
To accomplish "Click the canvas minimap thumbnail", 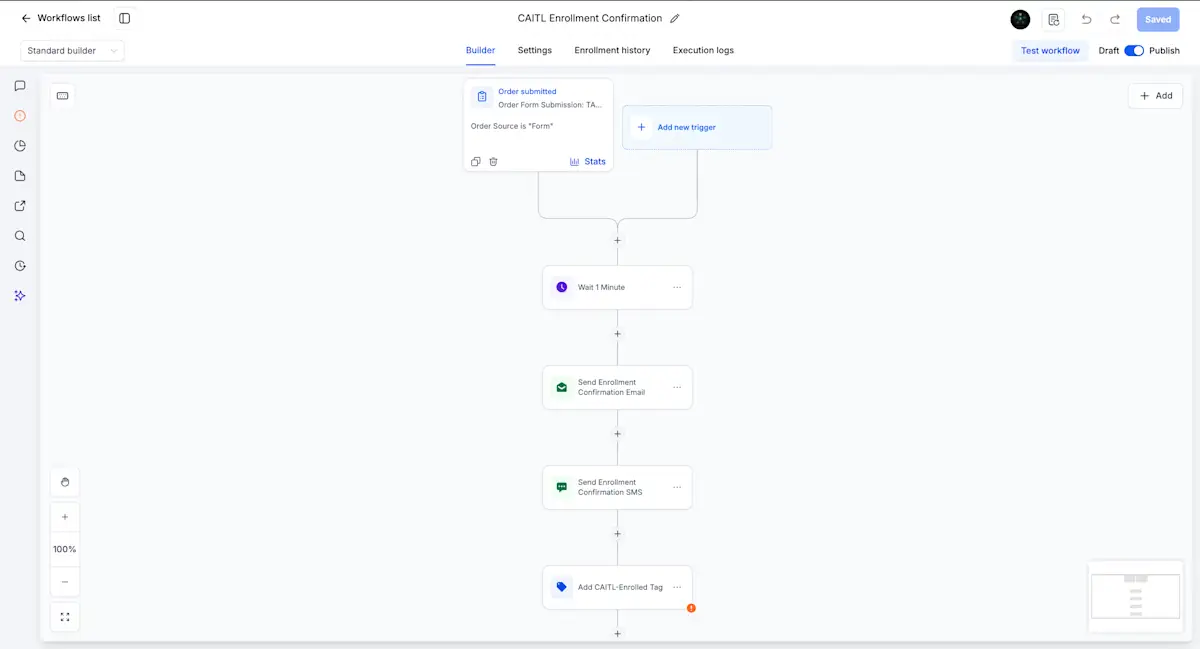I will tap(1135, 597).
